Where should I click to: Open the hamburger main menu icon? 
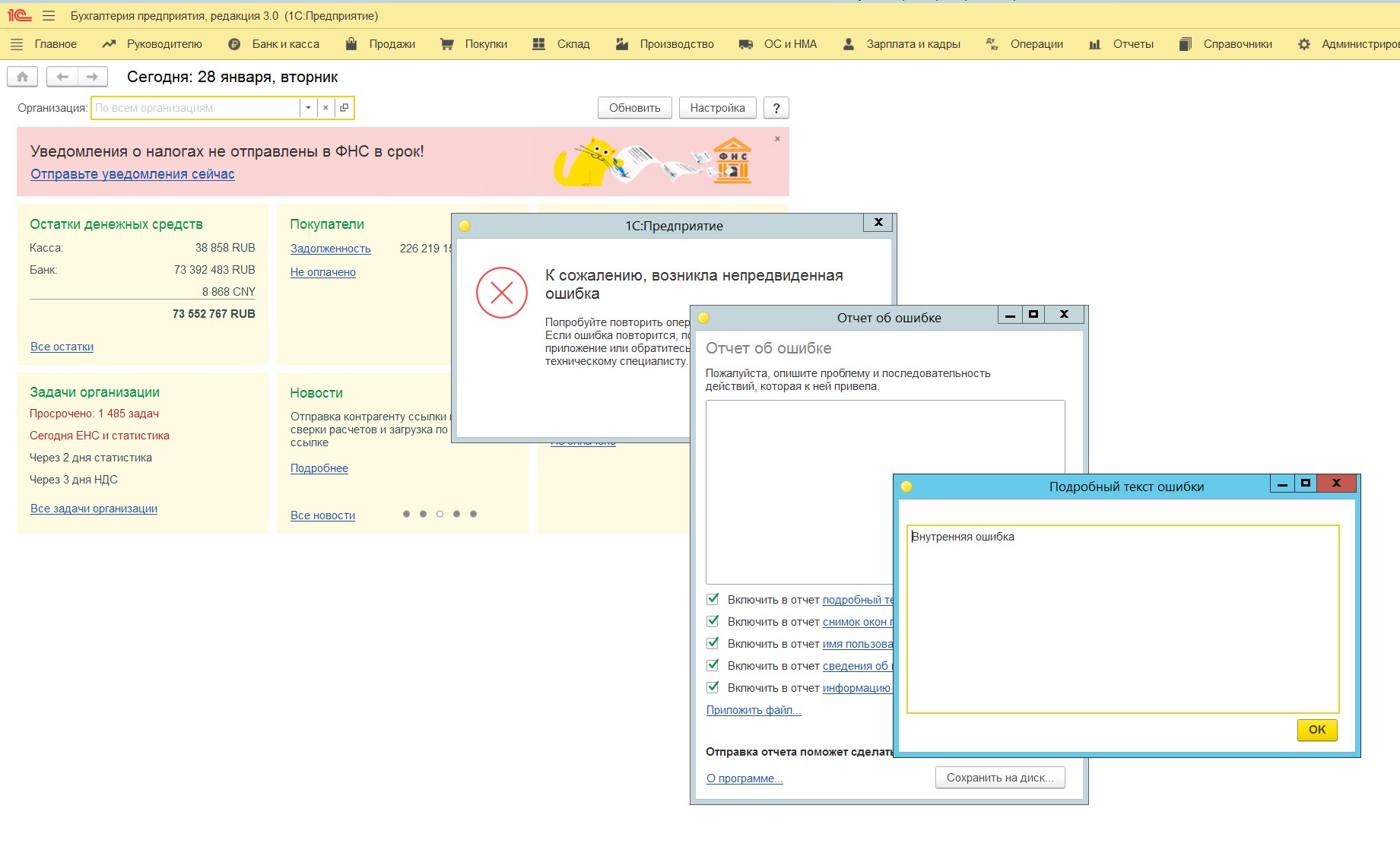coord(49,15)
